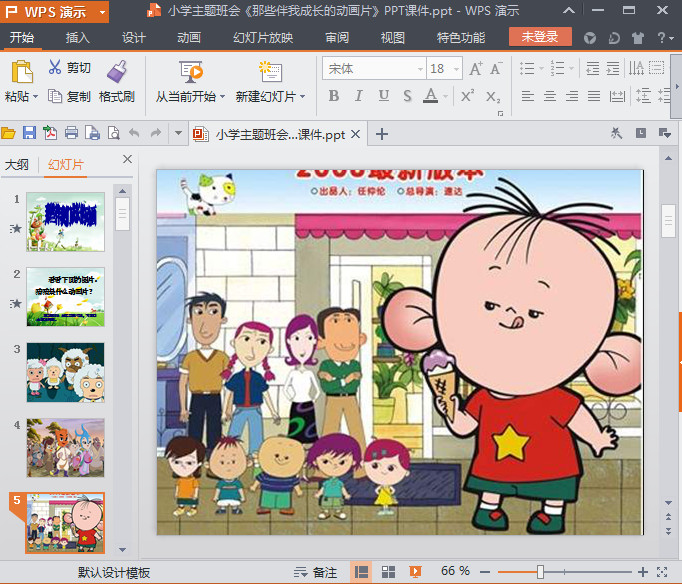Expand 从当前开始 dropdown arrow
The width and height of the screenshot is (682, 584).
pyautogui.click(x=222, y=96)
